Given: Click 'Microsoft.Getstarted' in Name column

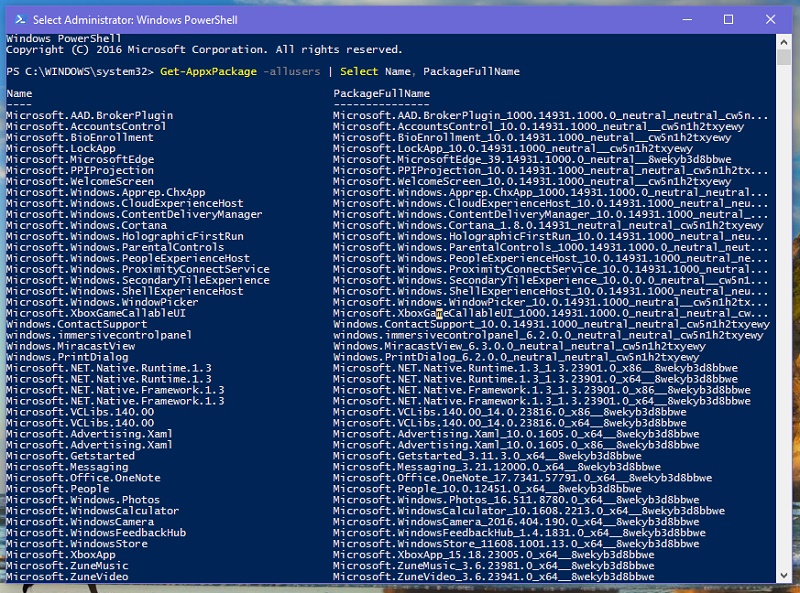Looking at the screenshot, I should click(70, 456).
